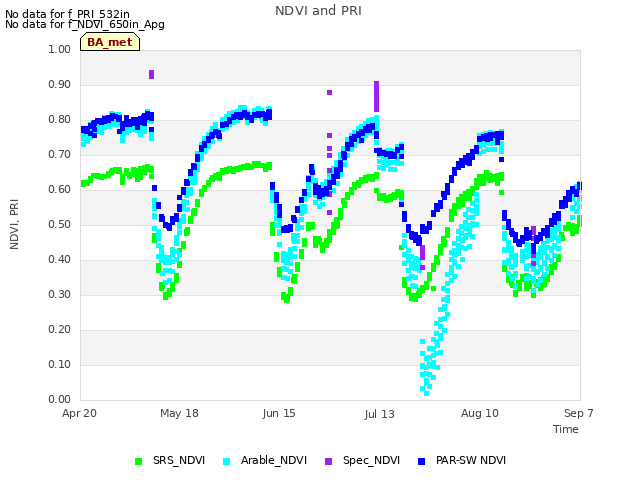Click the purple Spec_NDVI point above 0.90 in May

(151, 74)
